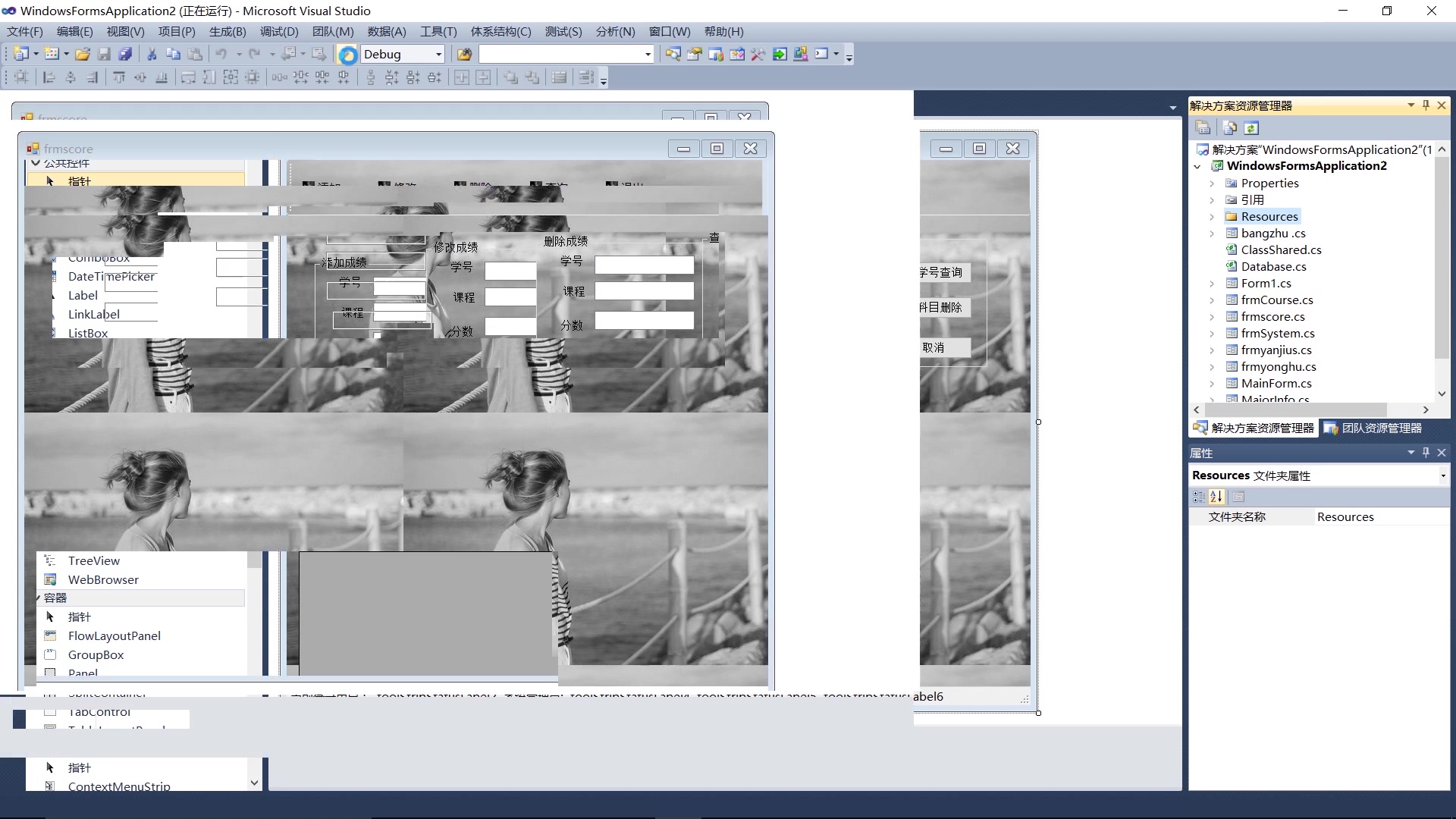Select frmscore.cs in Solution Explorer
The width and height of the screenshot is (1456, 819).
pos(1272,317)
